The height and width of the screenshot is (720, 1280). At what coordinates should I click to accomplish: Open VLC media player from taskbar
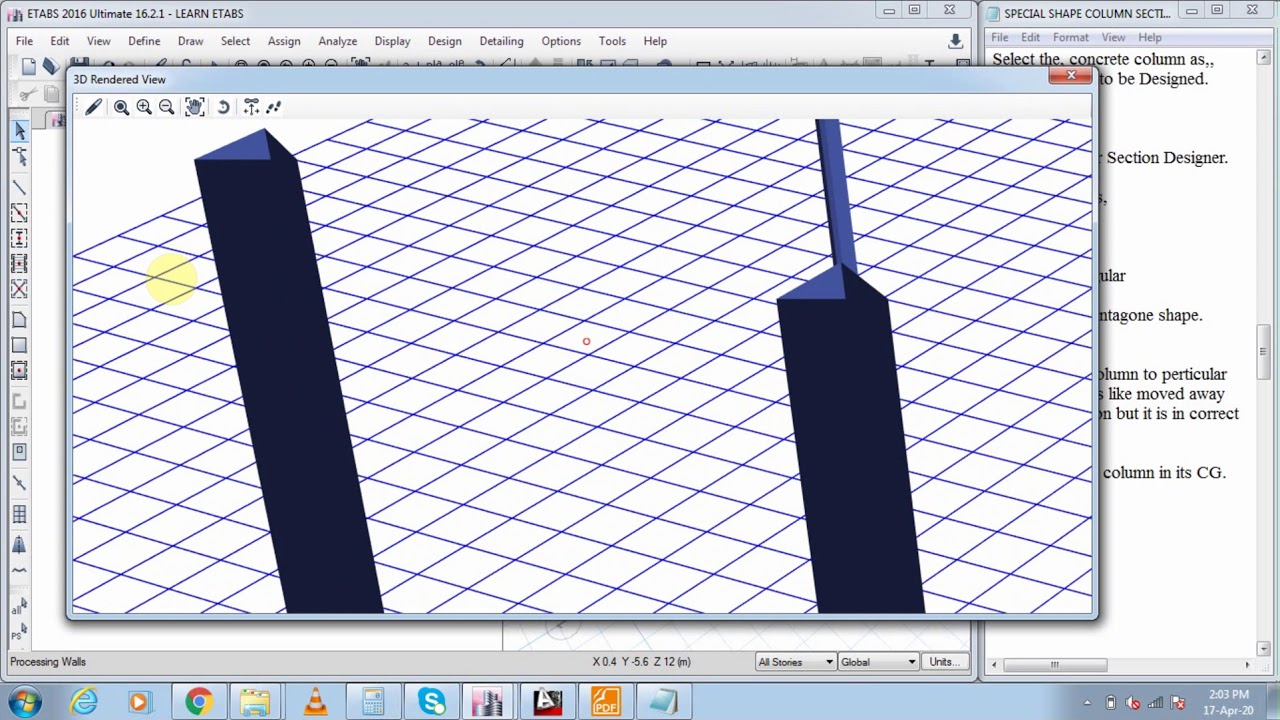coord(315,702)
